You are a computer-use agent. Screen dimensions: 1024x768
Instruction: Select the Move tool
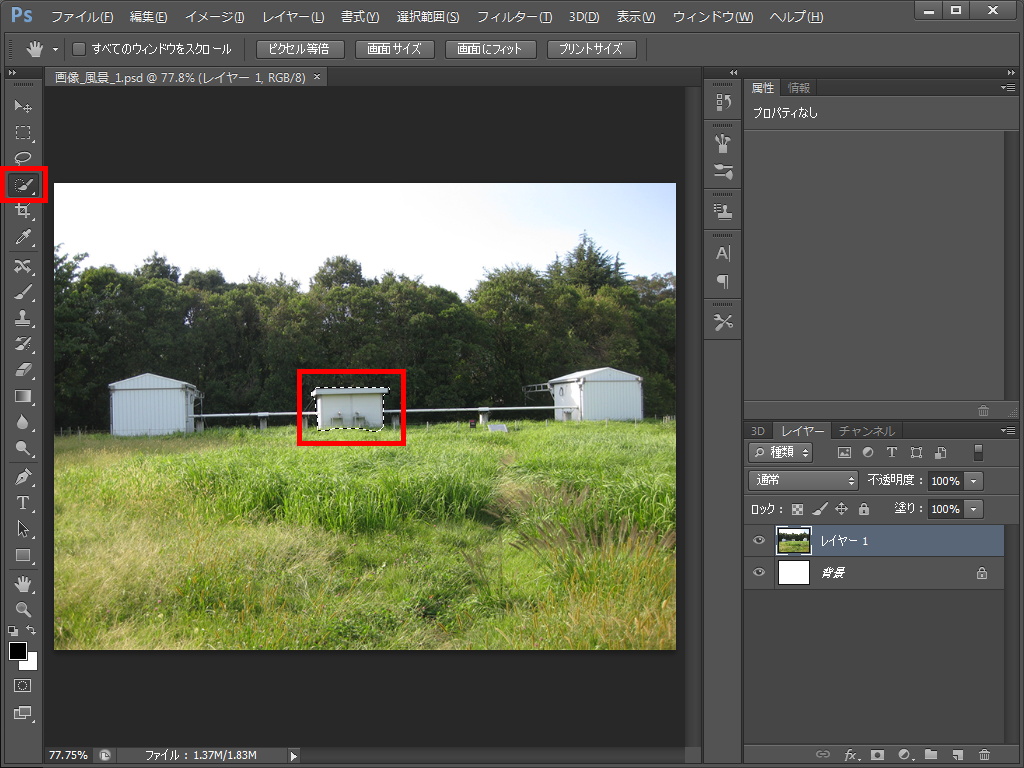point(24,106)
